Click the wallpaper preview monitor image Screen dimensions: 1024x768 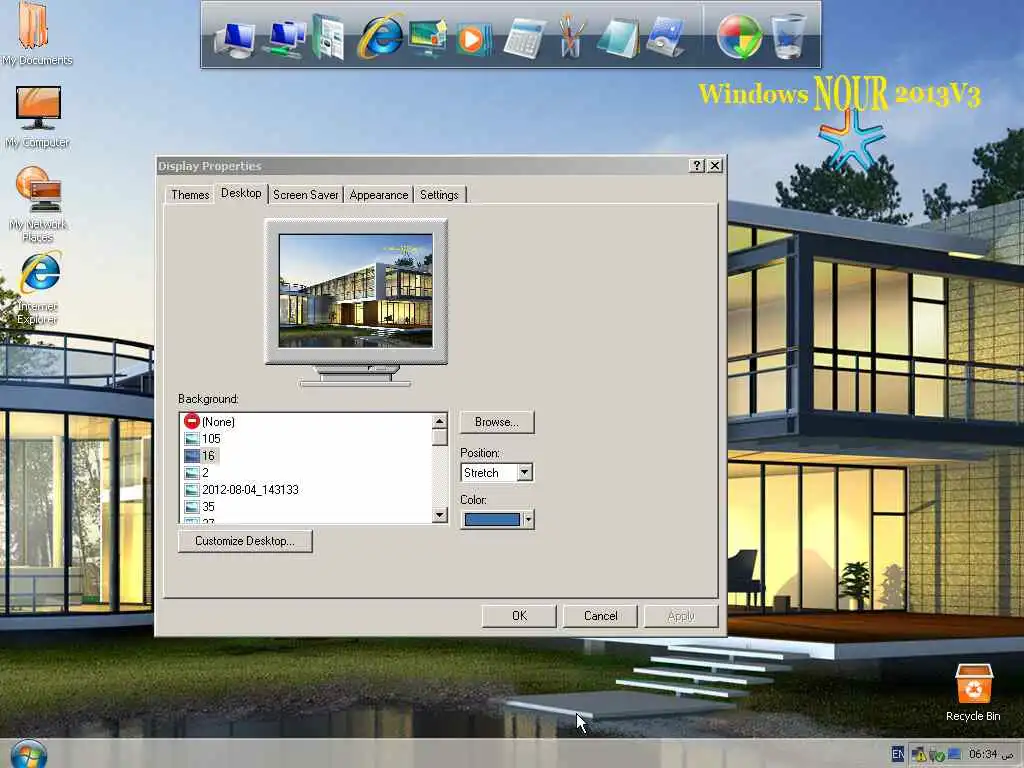(x=356, y=291)
